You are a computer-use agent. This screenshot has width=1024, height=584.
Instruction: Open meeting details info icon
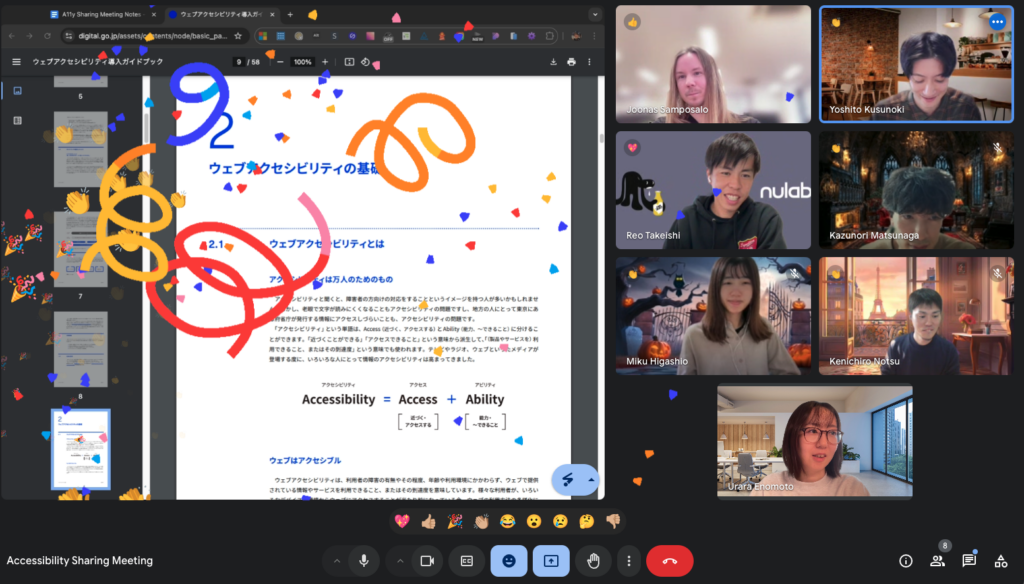906,561
